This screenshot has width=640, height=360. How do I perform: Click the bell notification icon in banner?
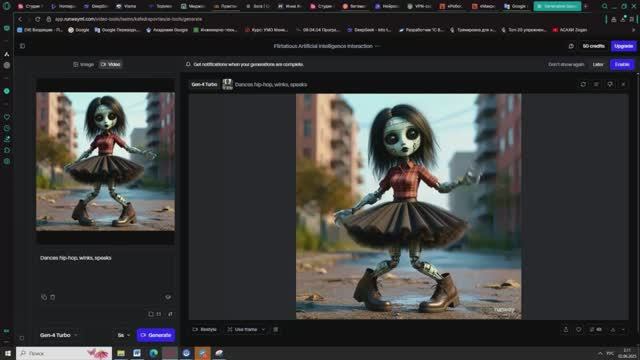click(188, 64)
